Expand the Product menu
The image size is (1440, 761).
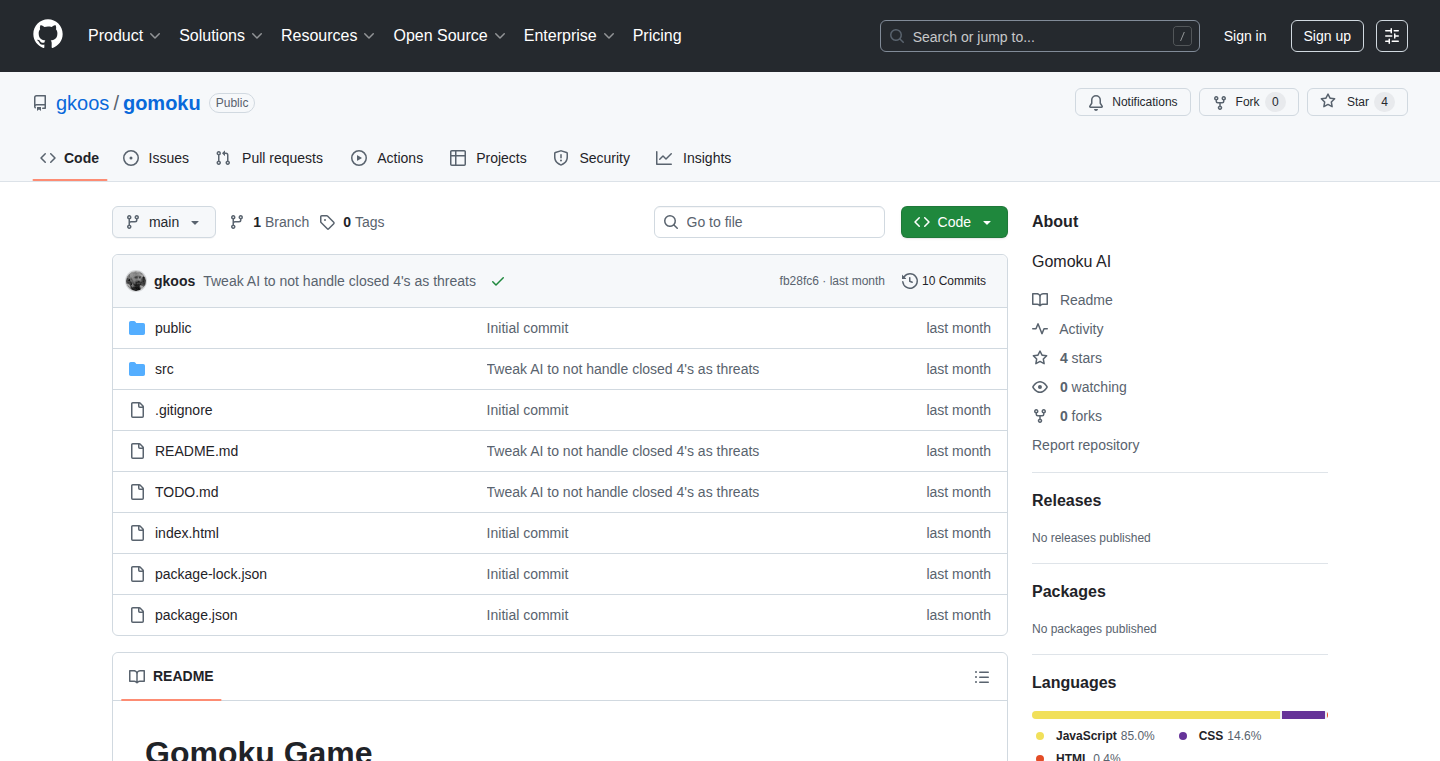pos(124,36)
